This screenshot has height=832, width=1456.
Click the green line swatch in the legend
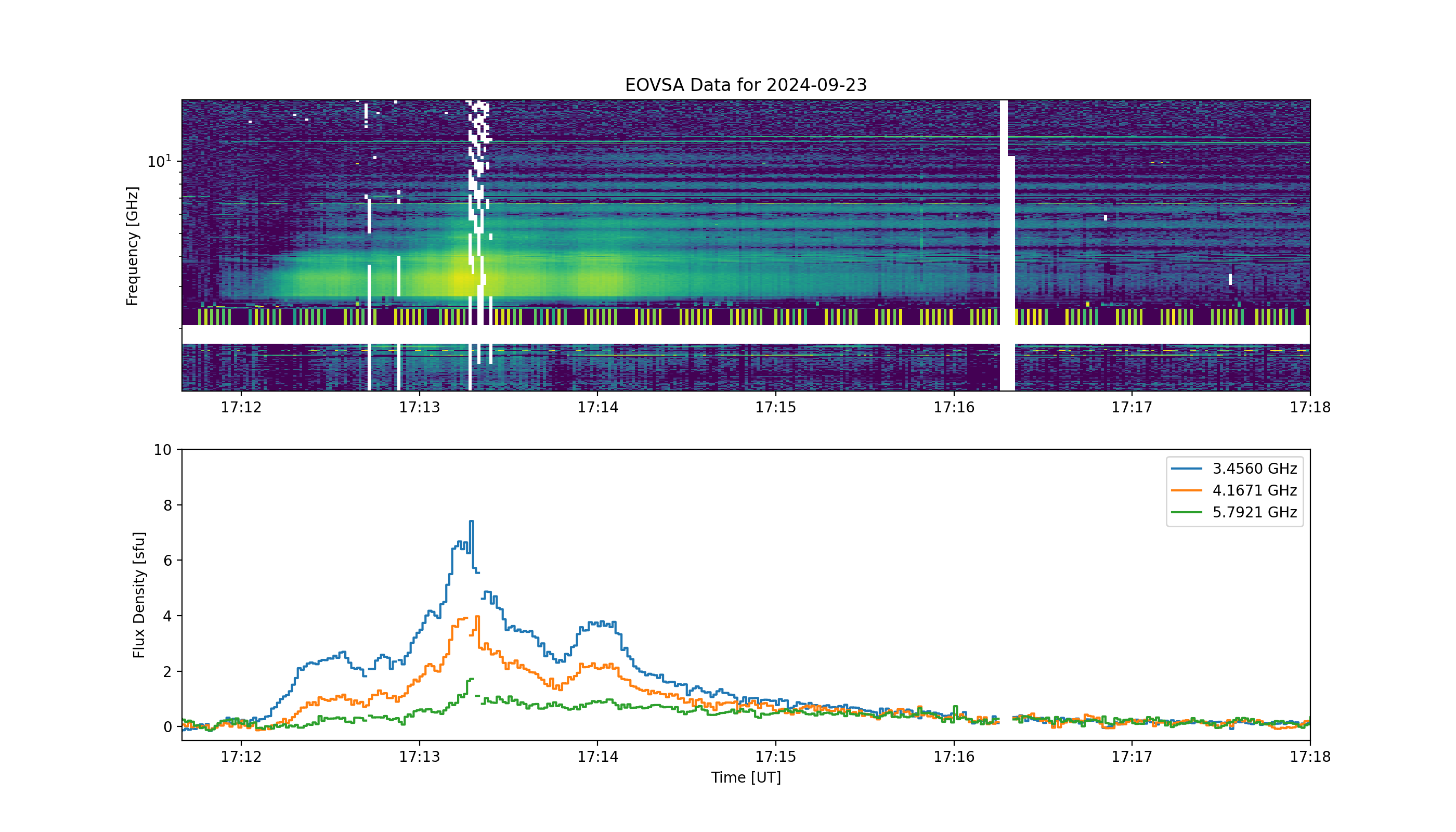pyautogui.click(x=1186, y=512)
